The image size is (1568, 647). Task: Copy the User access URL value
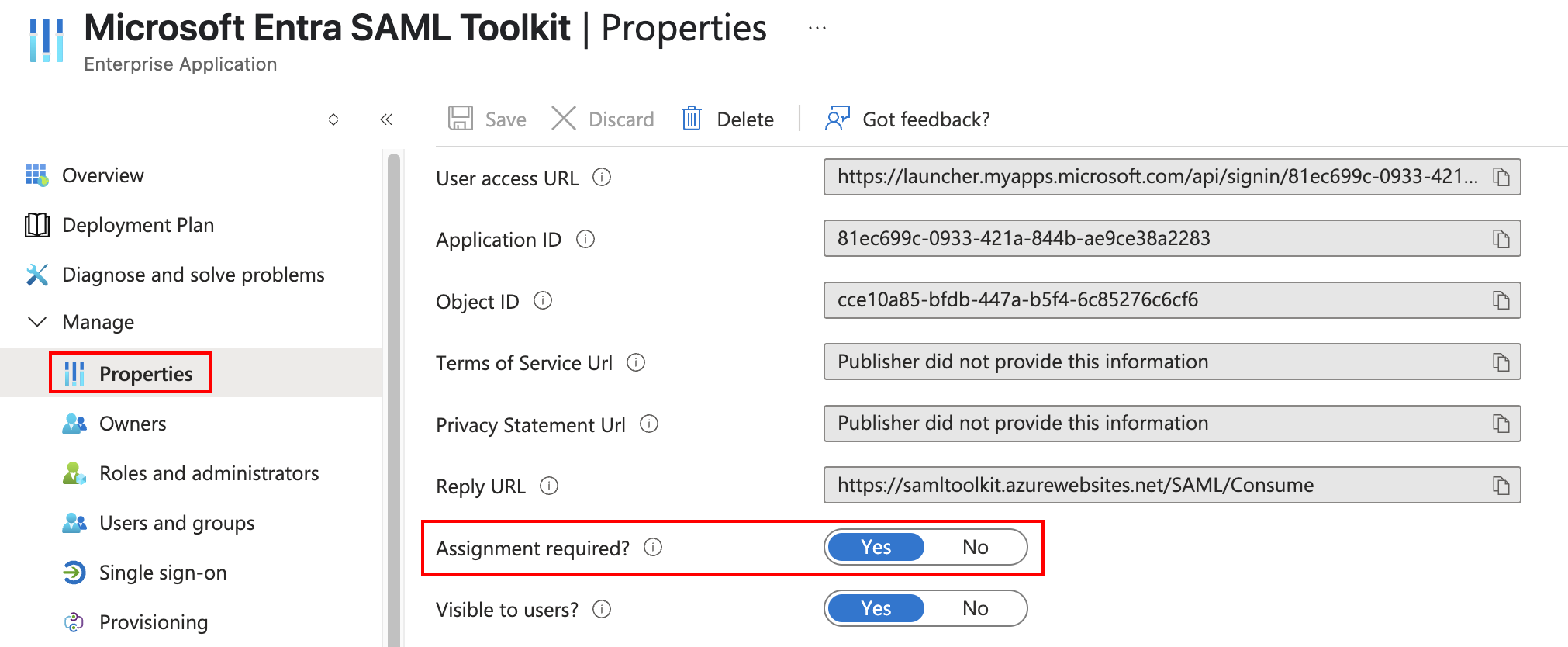click(x=1501, y=177)
